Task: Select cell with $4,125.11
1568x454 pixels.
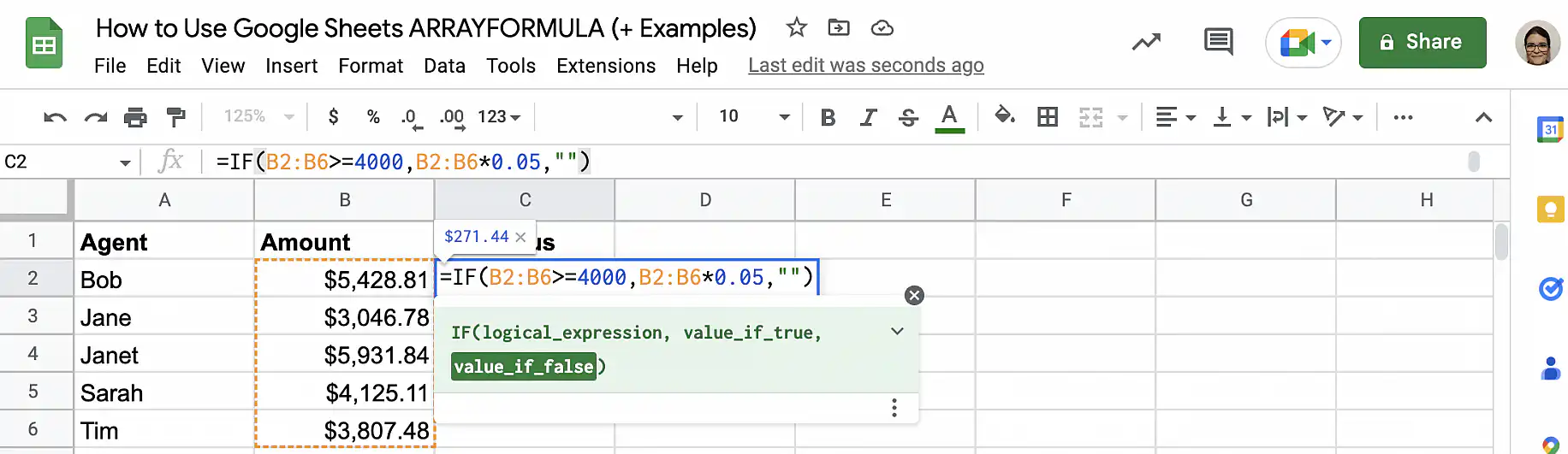Action: (344, 392)
